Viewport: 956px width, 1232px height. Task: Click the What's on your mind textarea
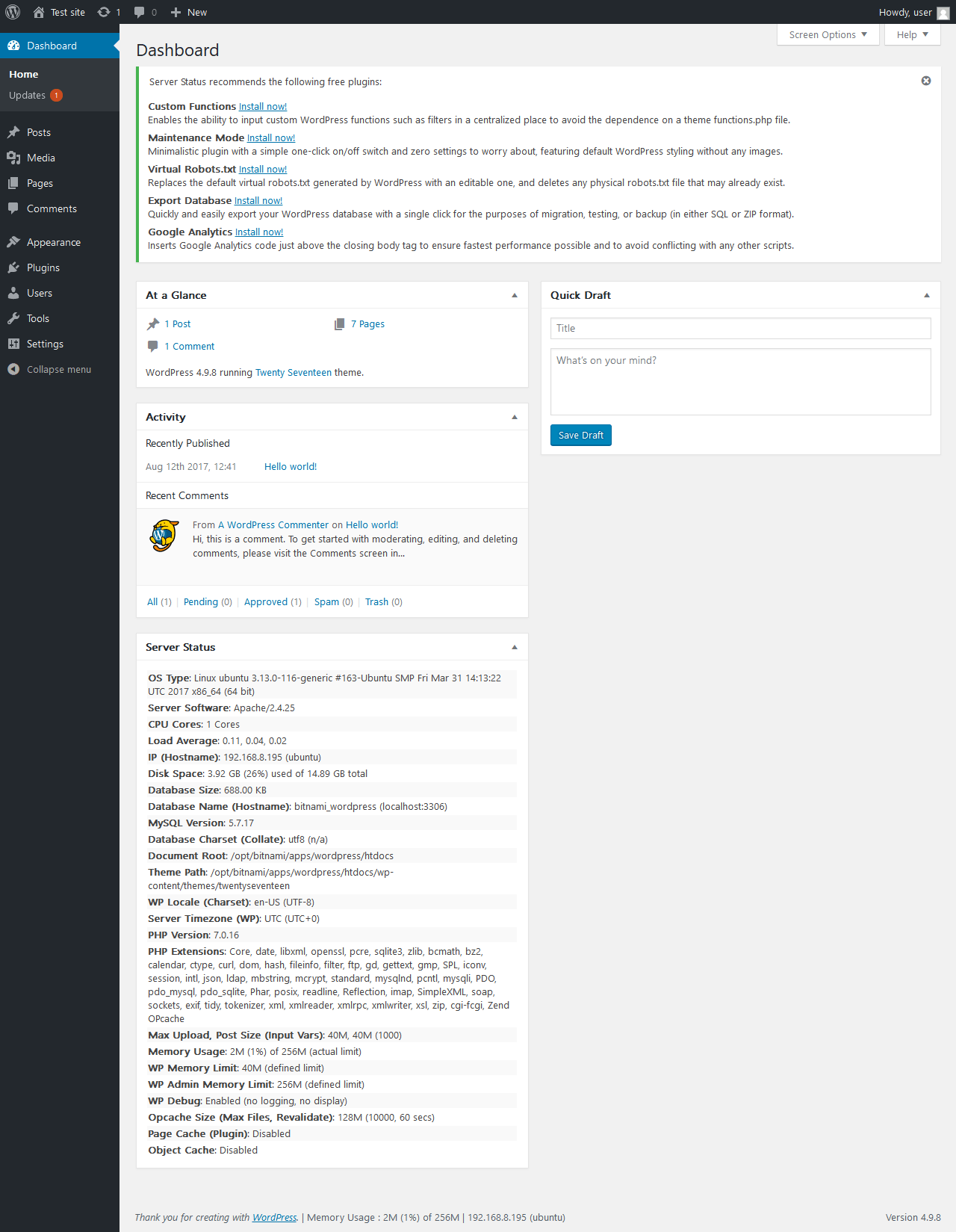741,382
